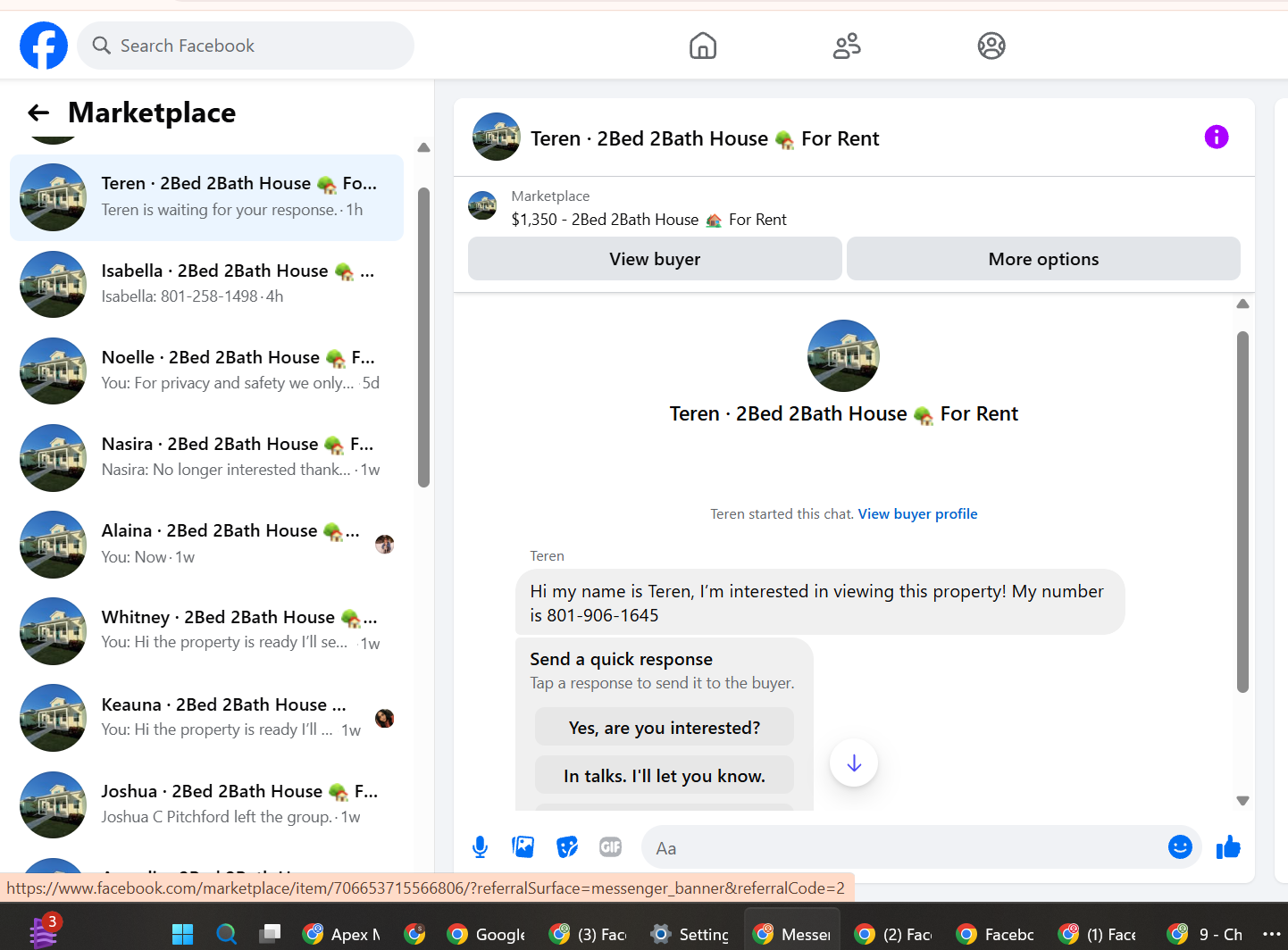The height and width of the screenshot is (950, 1288).
Task: Open the taskbar overflow three dots
Action: tap(1272, 934)
